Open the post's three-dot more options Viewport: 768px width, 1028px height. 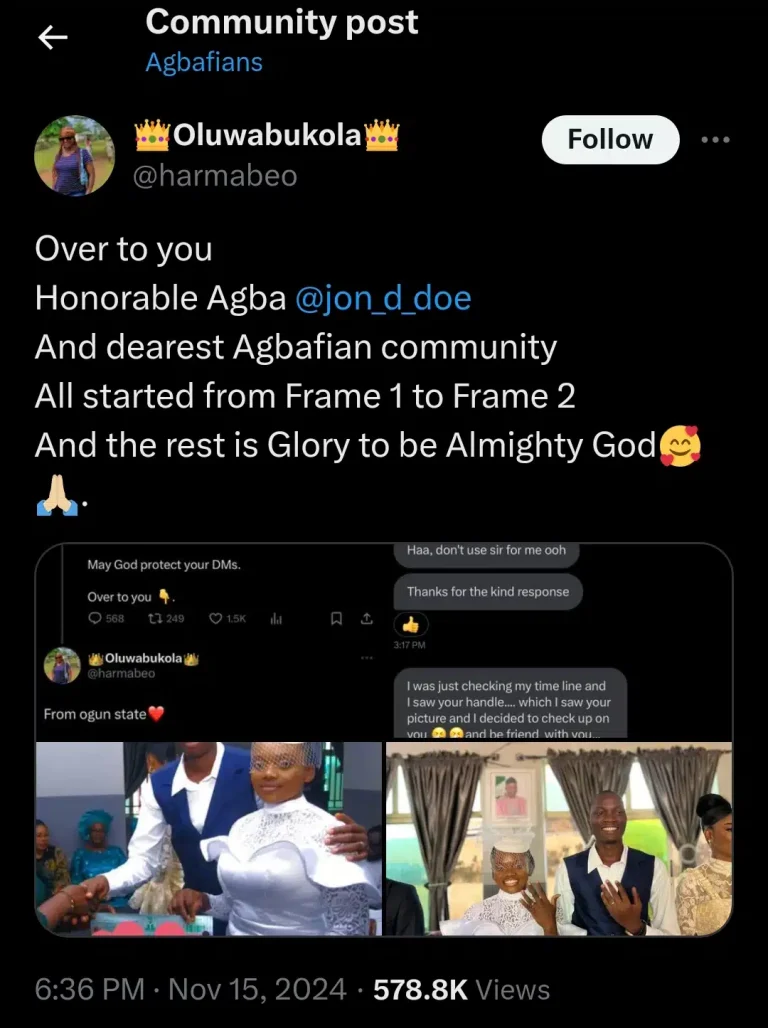[715, 140]
